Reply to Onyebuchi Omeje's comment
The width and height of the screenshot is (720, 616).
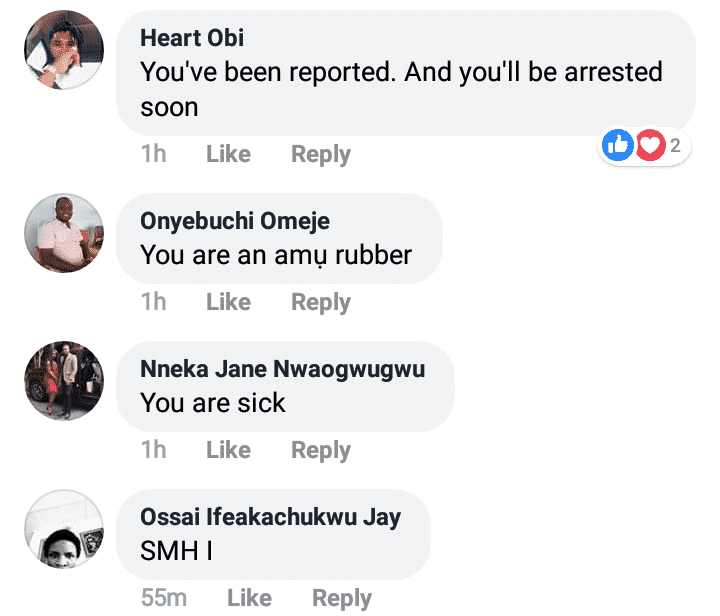pos(320,302)
